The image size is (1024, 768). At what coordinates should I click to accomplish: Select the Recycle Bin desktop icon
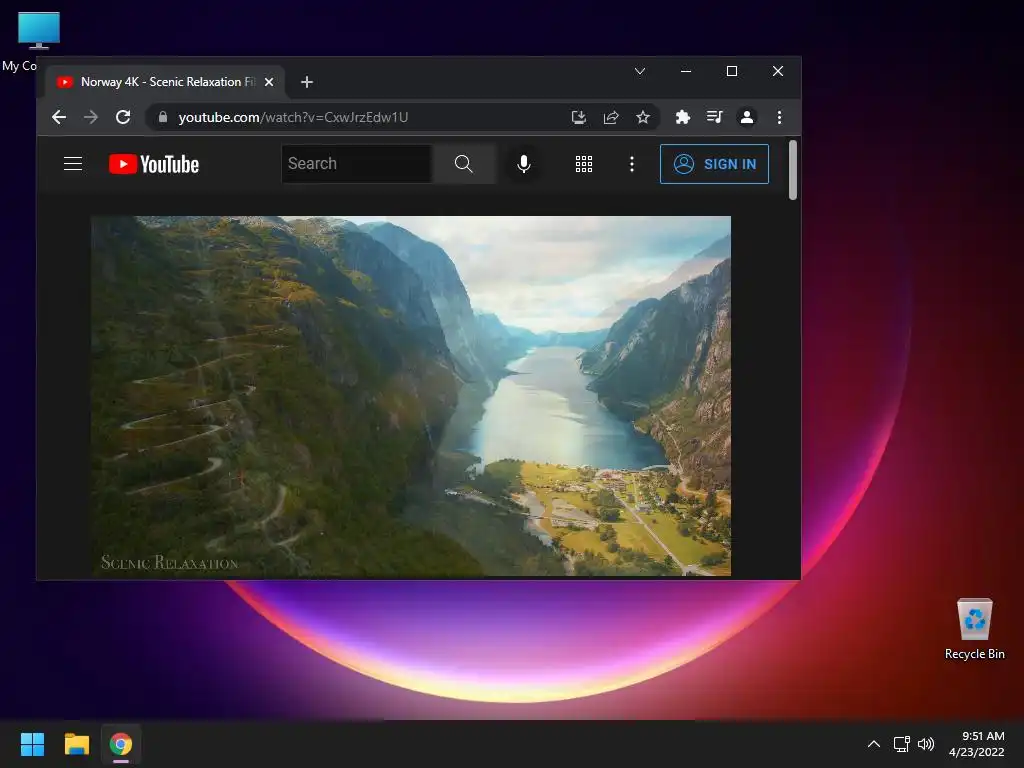[x=974, y=630]
